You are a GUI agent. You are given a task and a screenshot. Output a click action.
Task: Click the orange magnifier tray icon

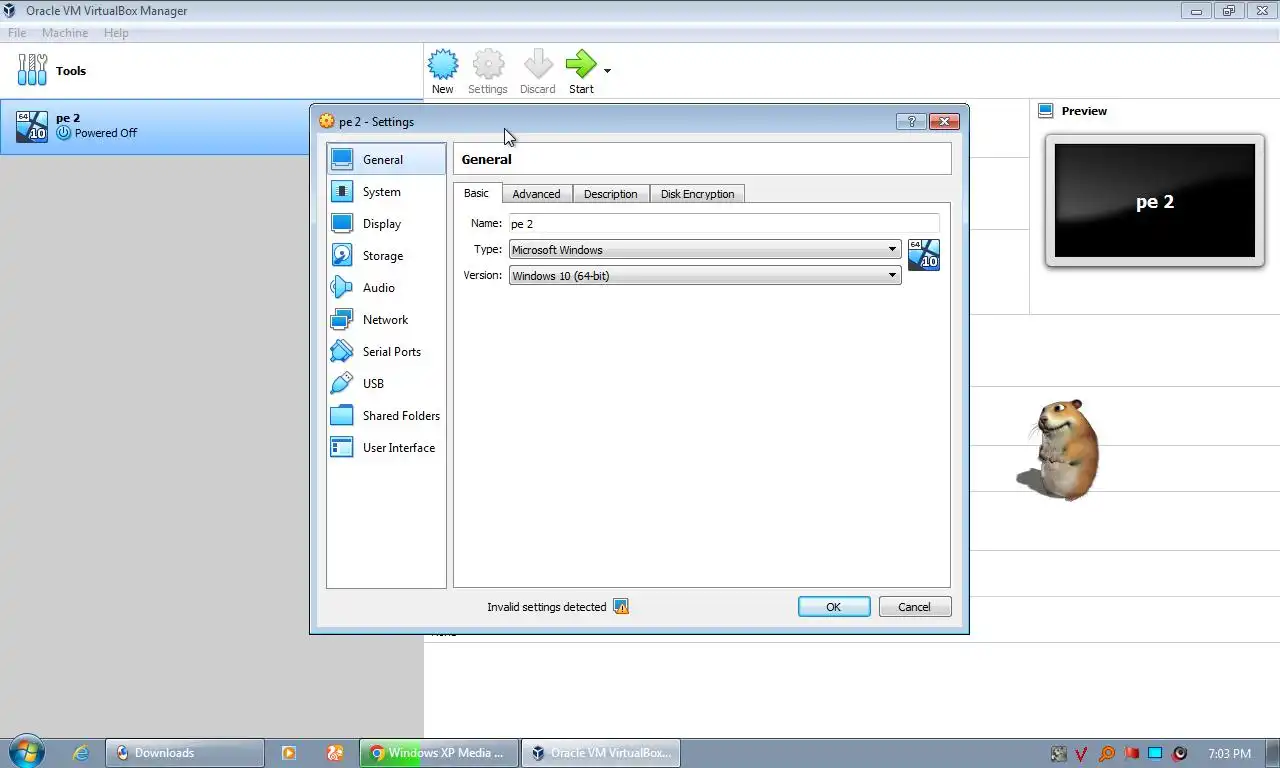pyautogui.click(x=1107, y=754)
